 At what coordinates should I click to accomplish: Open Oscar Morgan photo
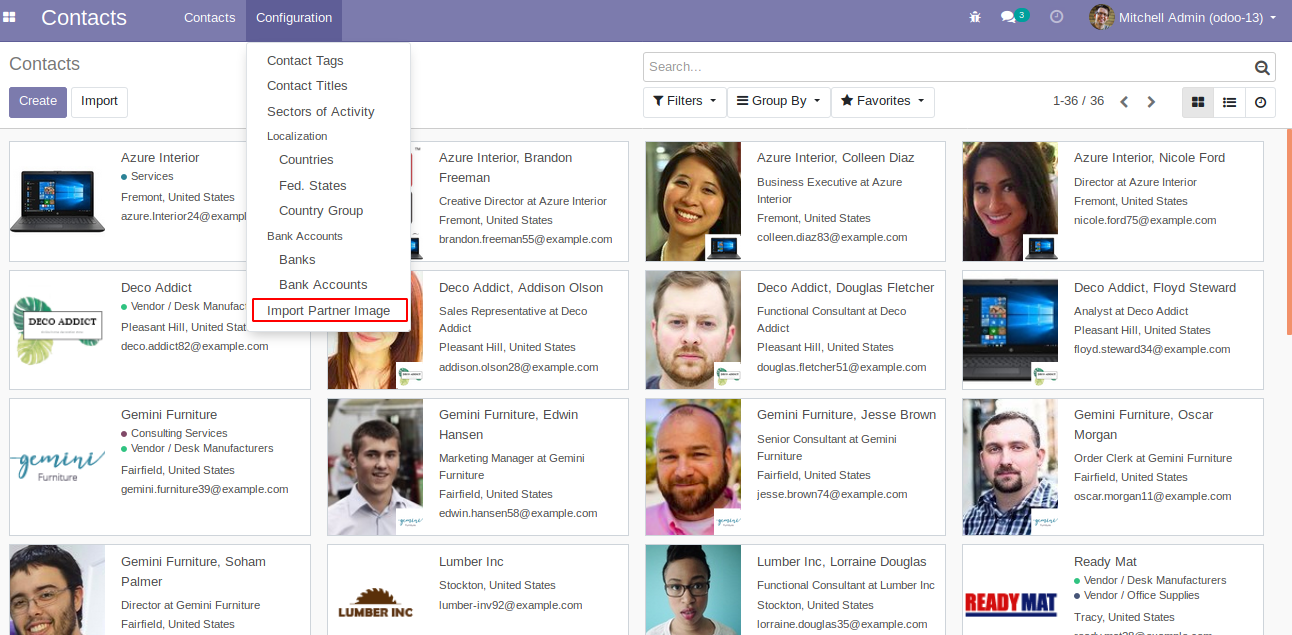point(1010,467)
